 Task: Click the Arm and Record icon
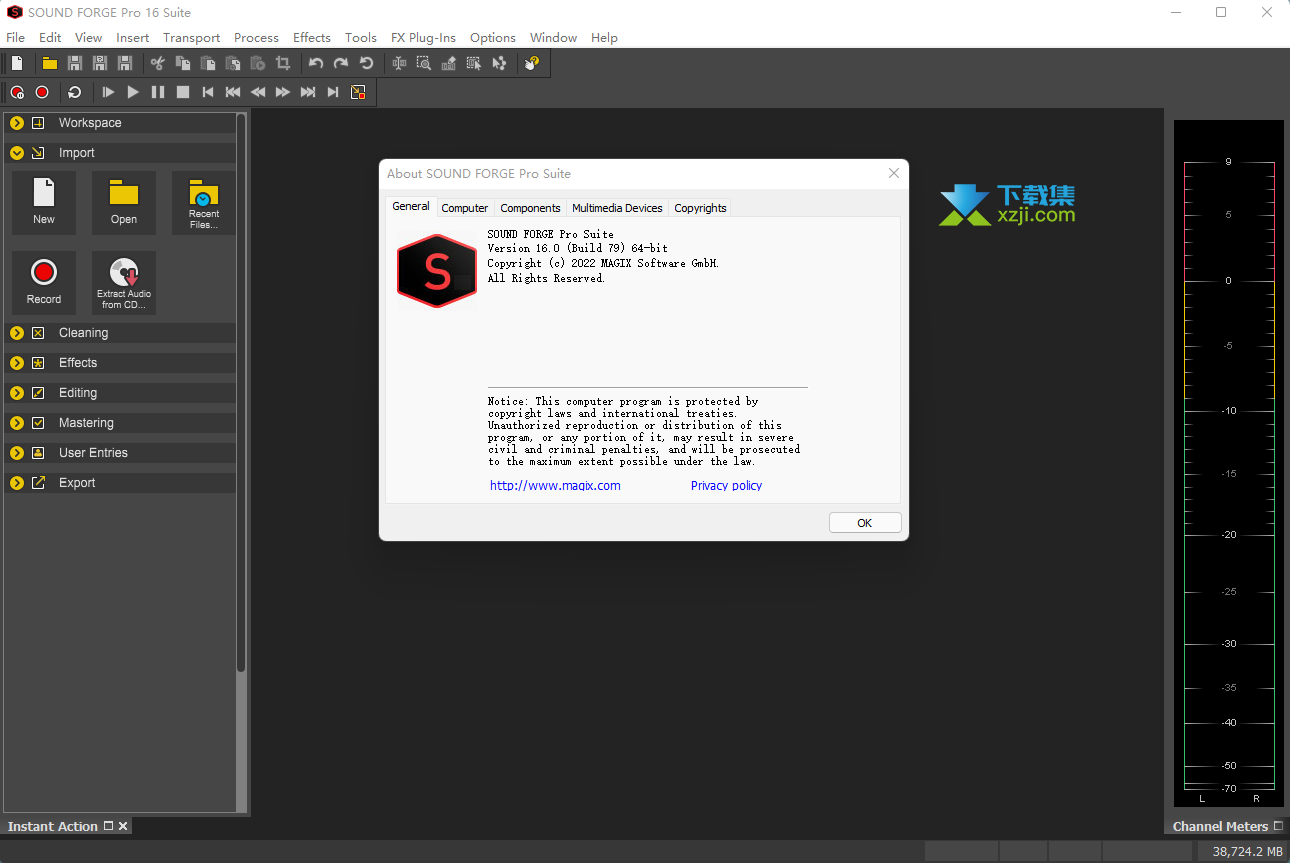coord(17,92)
